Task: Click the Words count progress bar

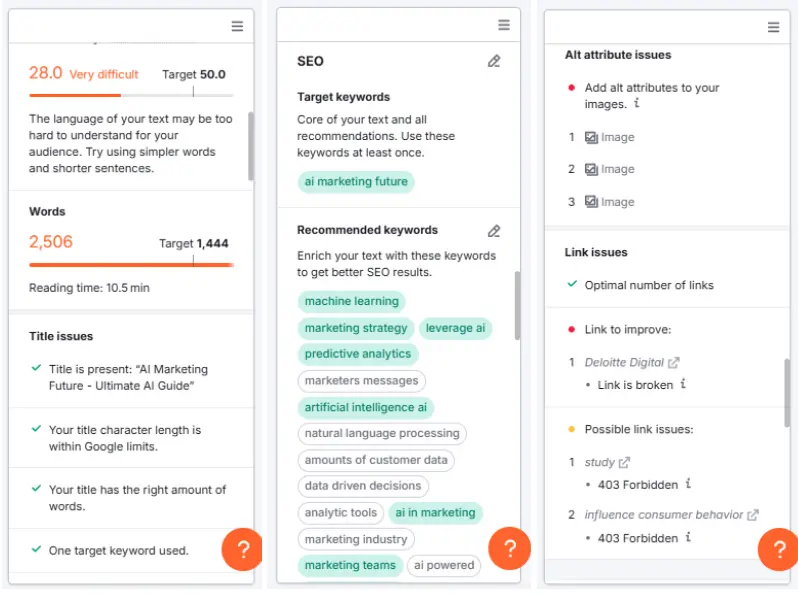Action: click(131, 265)
